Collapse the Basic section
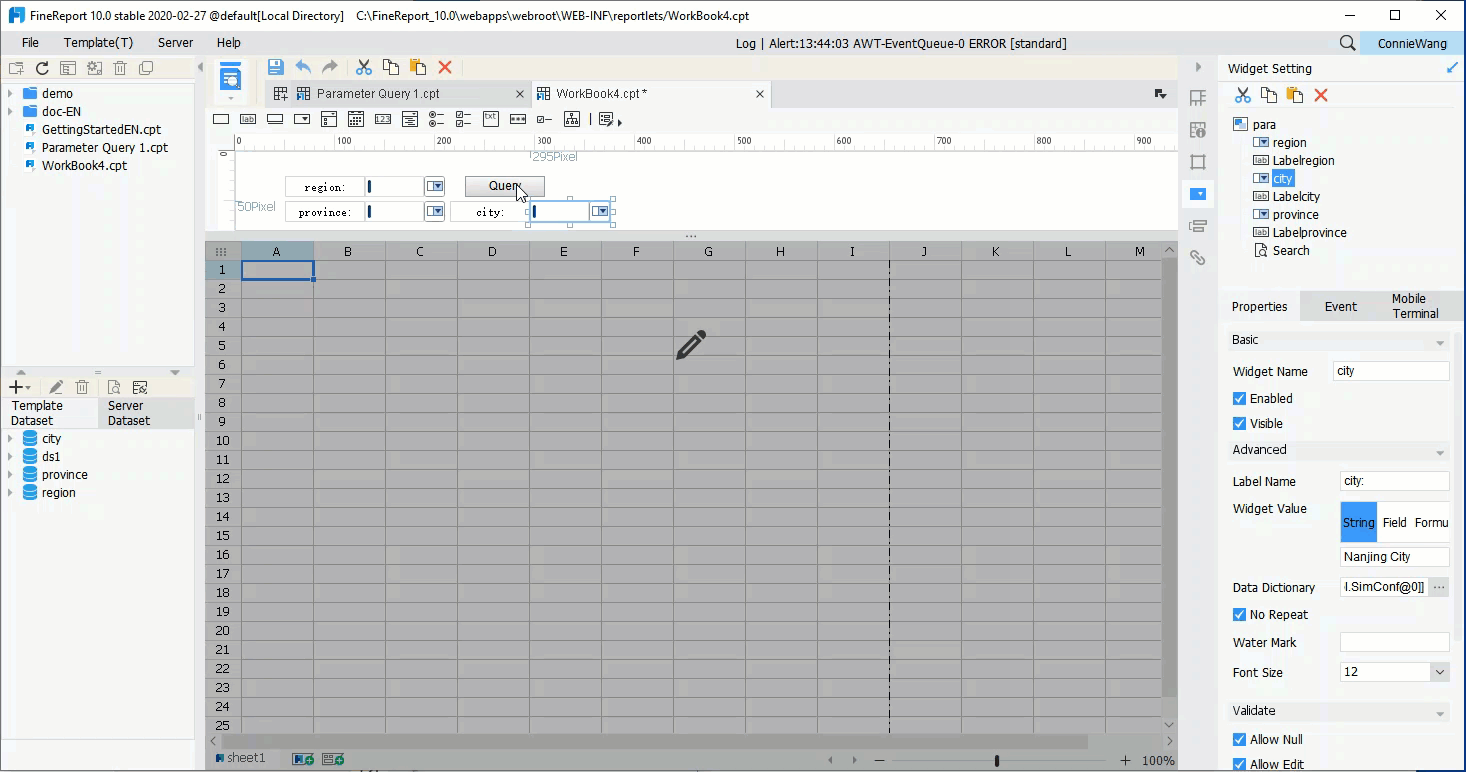Image resolution: width=1466 pixels, height=772 pixels. coord(1440,342)
